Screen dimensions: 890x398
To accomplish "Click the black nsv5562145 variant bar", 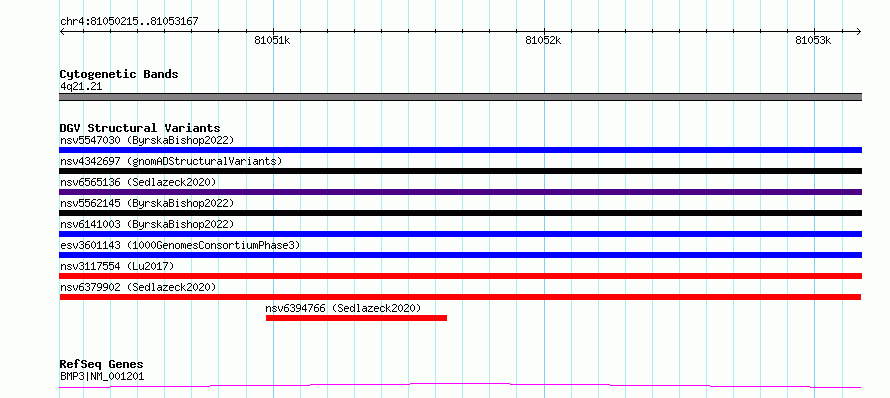I will (x=460, y=213).
